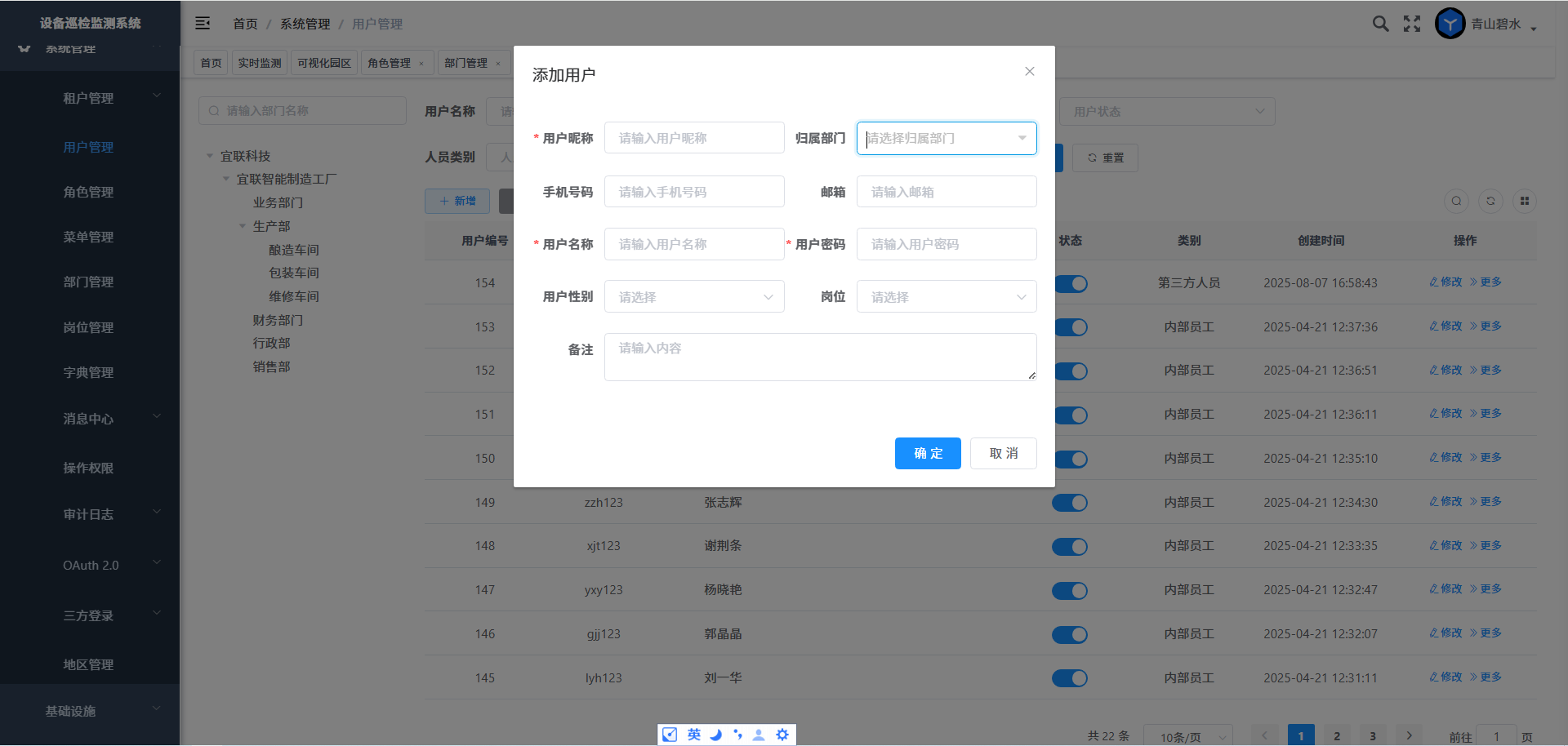Close the 添加用户 dialog with X

(x=1029, y=72)
